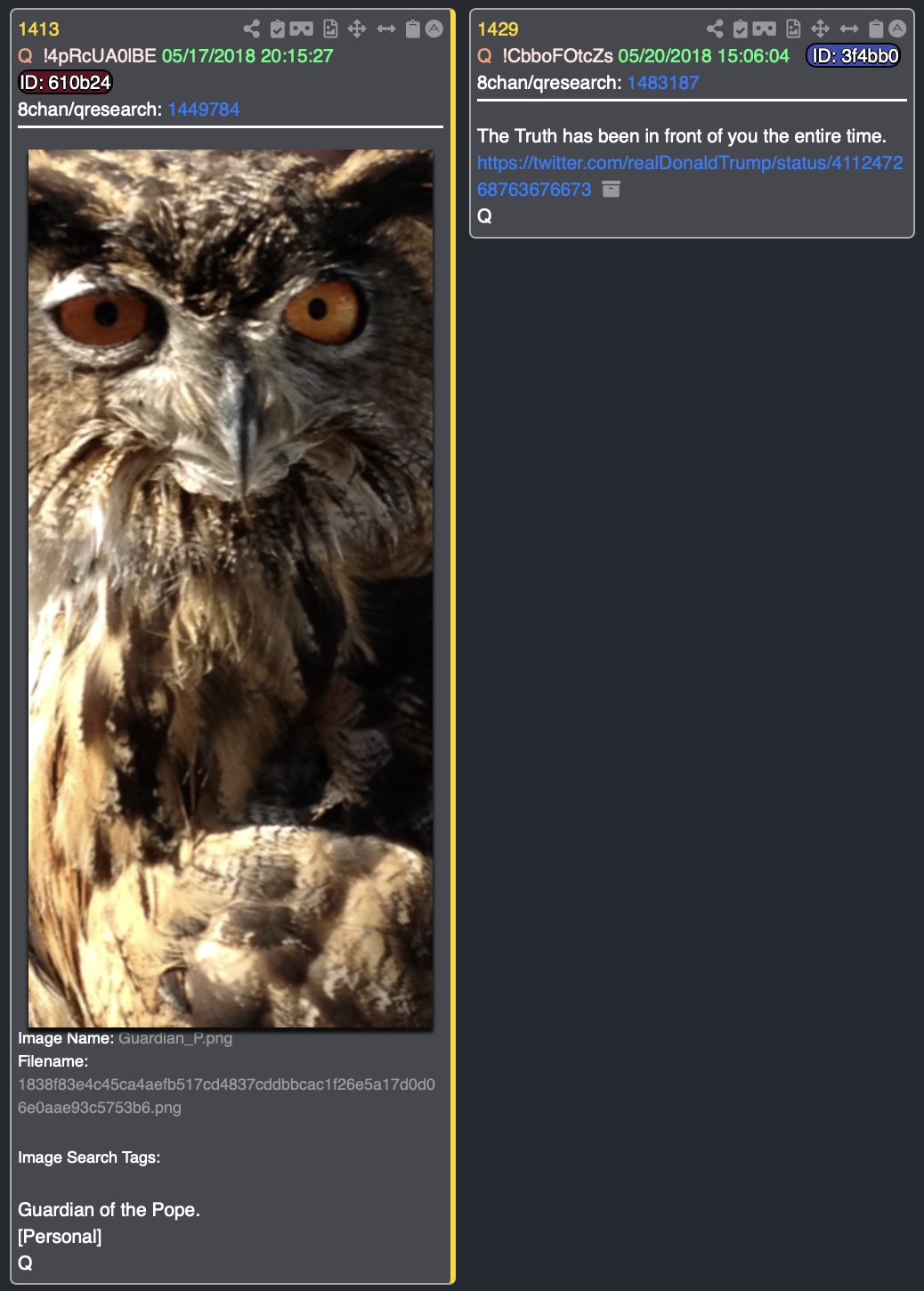Screen dimensions: 924x1291
Task: Click ID badge 610b24
Action: pyautogui.click(x=65, y=83)
